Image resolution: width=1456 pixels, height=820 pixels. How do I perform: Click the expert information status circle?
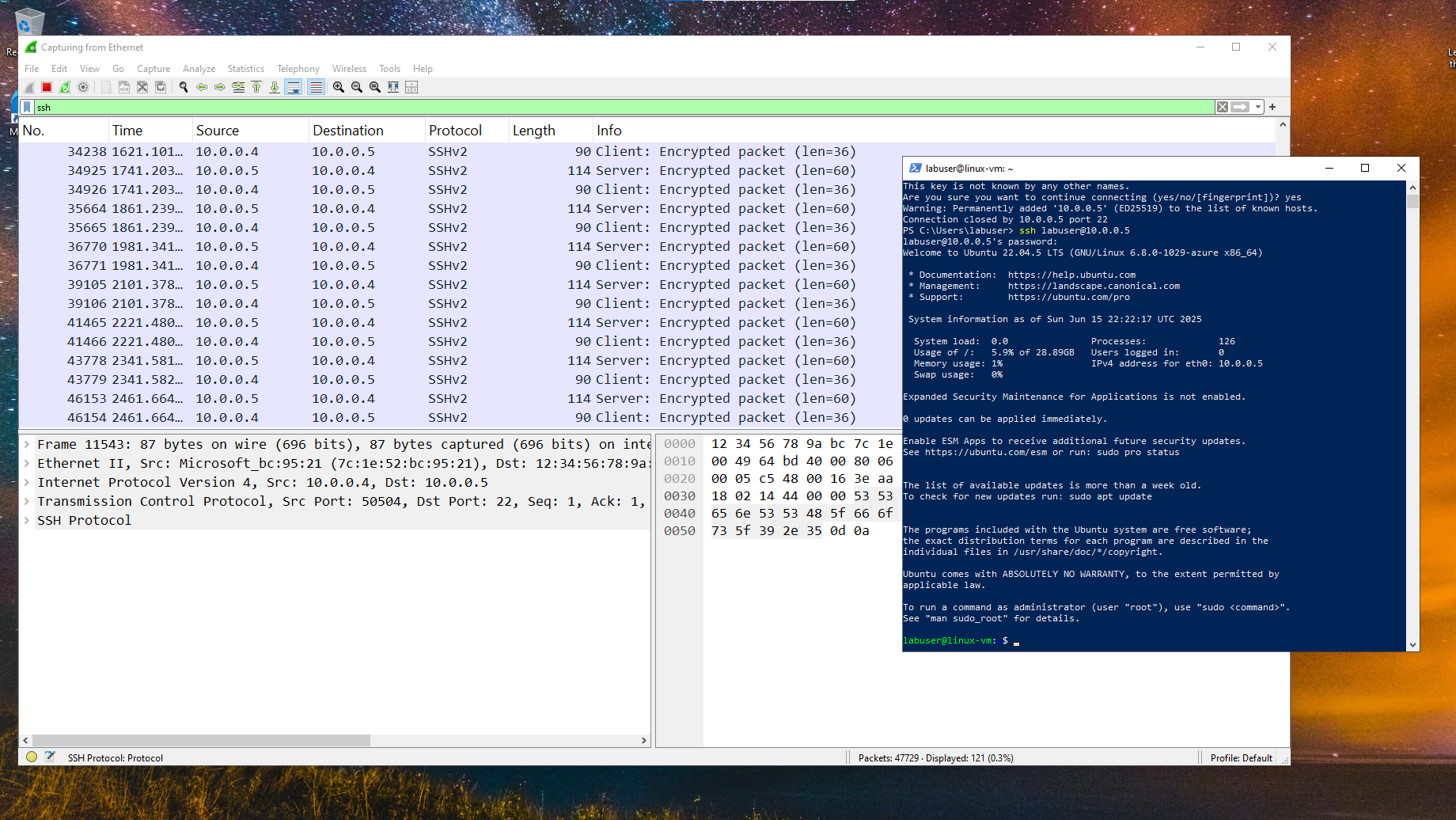pyautogui.click(x=32, y=757)
